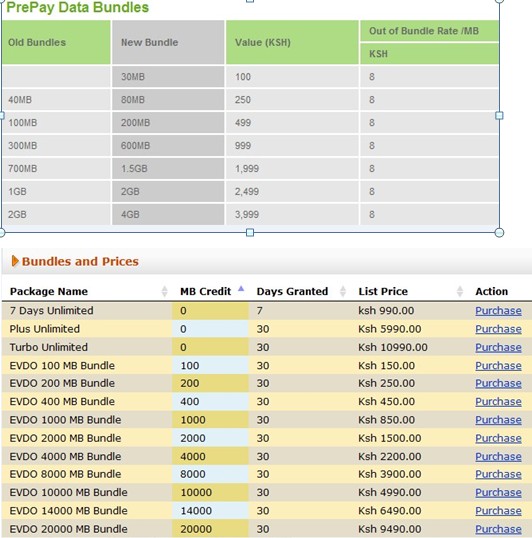Click the sort arrows beside List Price
The width and height of the screenshot is (532, 538).
460,291
